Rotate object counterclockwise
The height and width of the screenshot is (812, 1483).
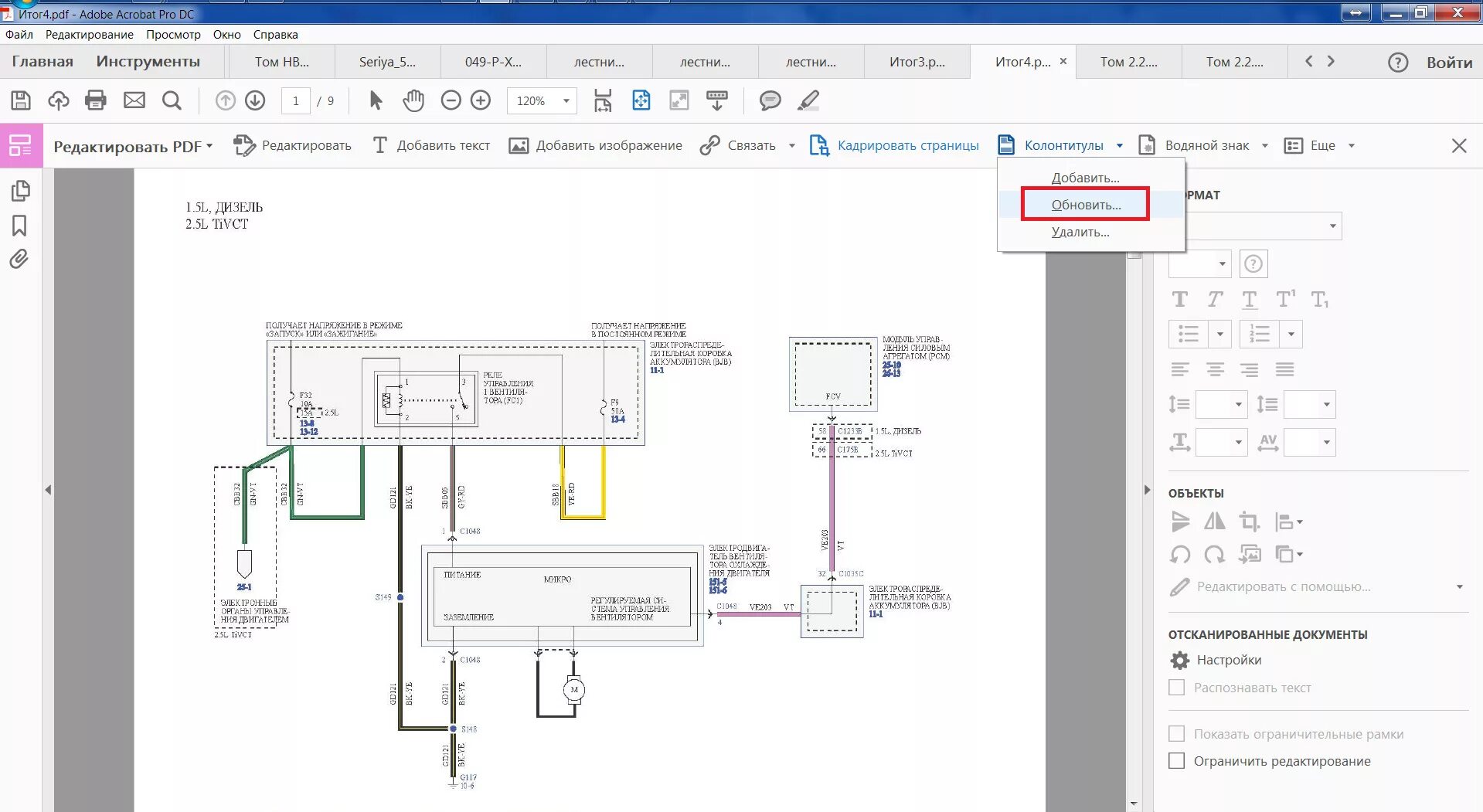[x=1180, y=554]
